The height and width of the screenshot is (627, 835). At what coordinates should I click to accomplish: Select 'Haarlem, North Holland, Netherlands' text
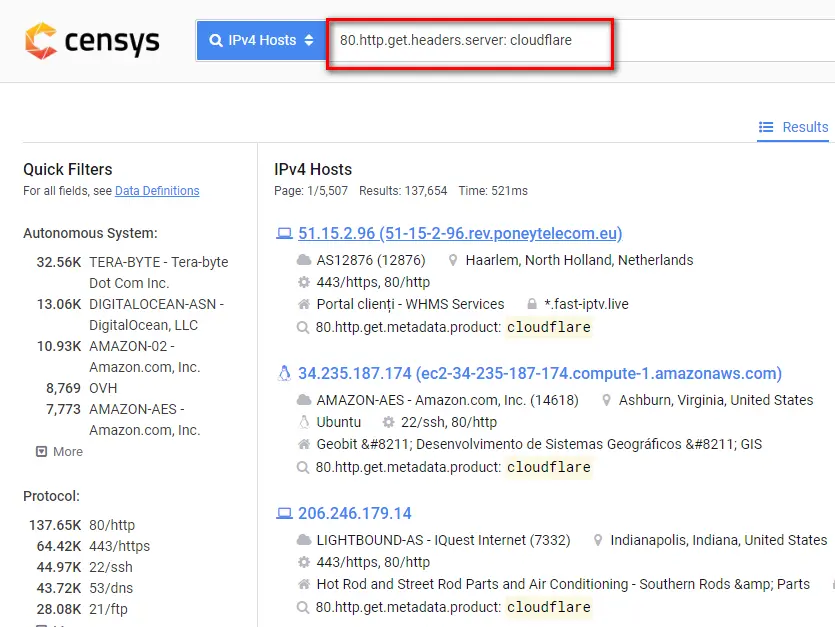(579, 260)
